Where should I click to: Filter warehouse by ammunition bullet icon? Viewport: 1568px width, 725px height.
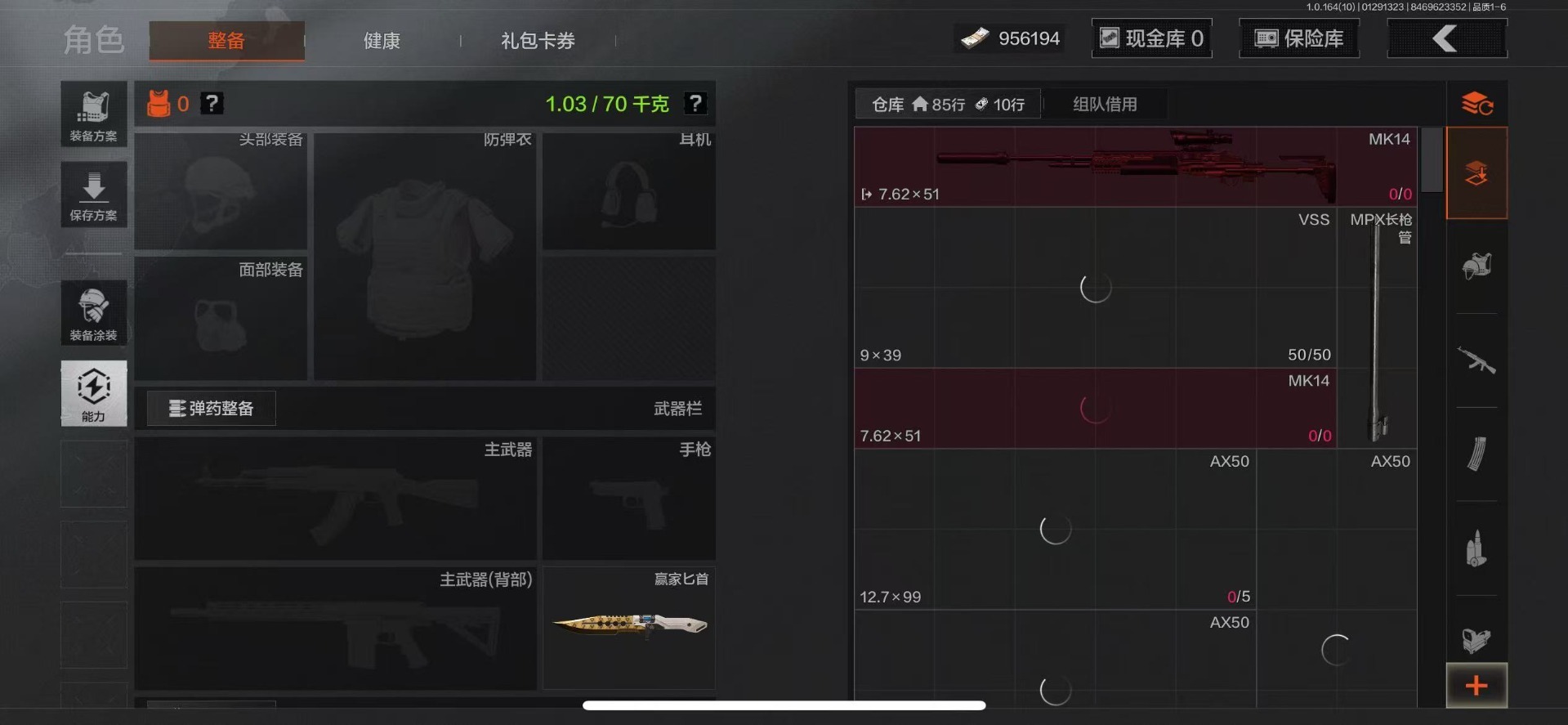tap(1476, 548)
